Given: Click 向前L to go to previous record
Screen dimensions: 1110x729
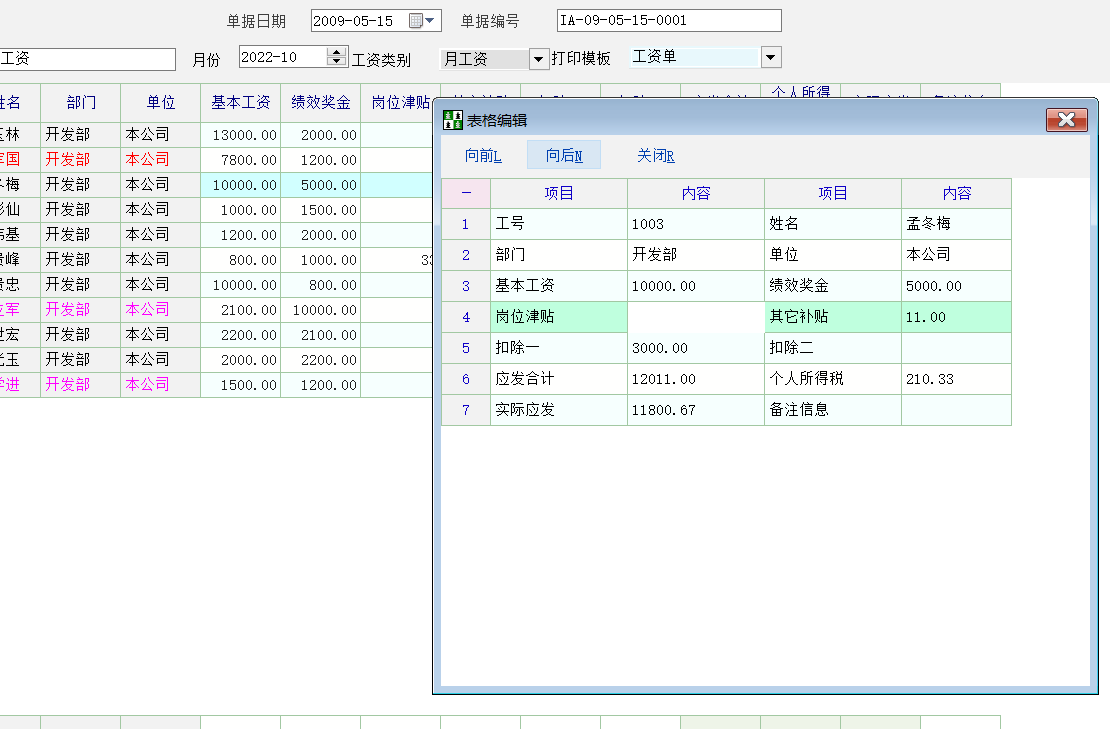Looking at the screenshot, I should pyautogui.click(x=483, y=155).
